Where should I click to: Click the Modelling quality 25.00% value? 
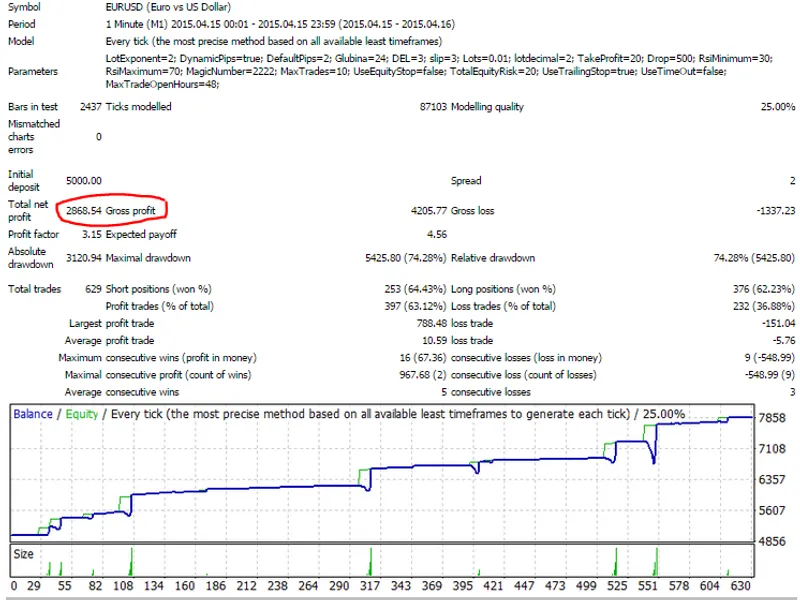[x=778, y=107]
